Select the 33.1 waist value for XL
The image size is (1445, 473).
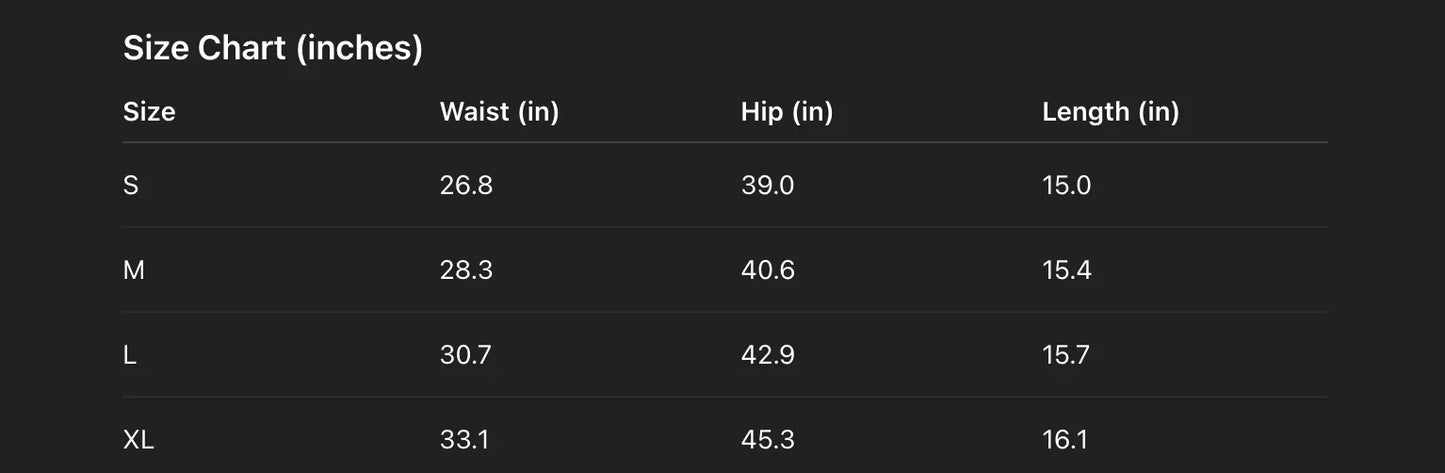465,439
